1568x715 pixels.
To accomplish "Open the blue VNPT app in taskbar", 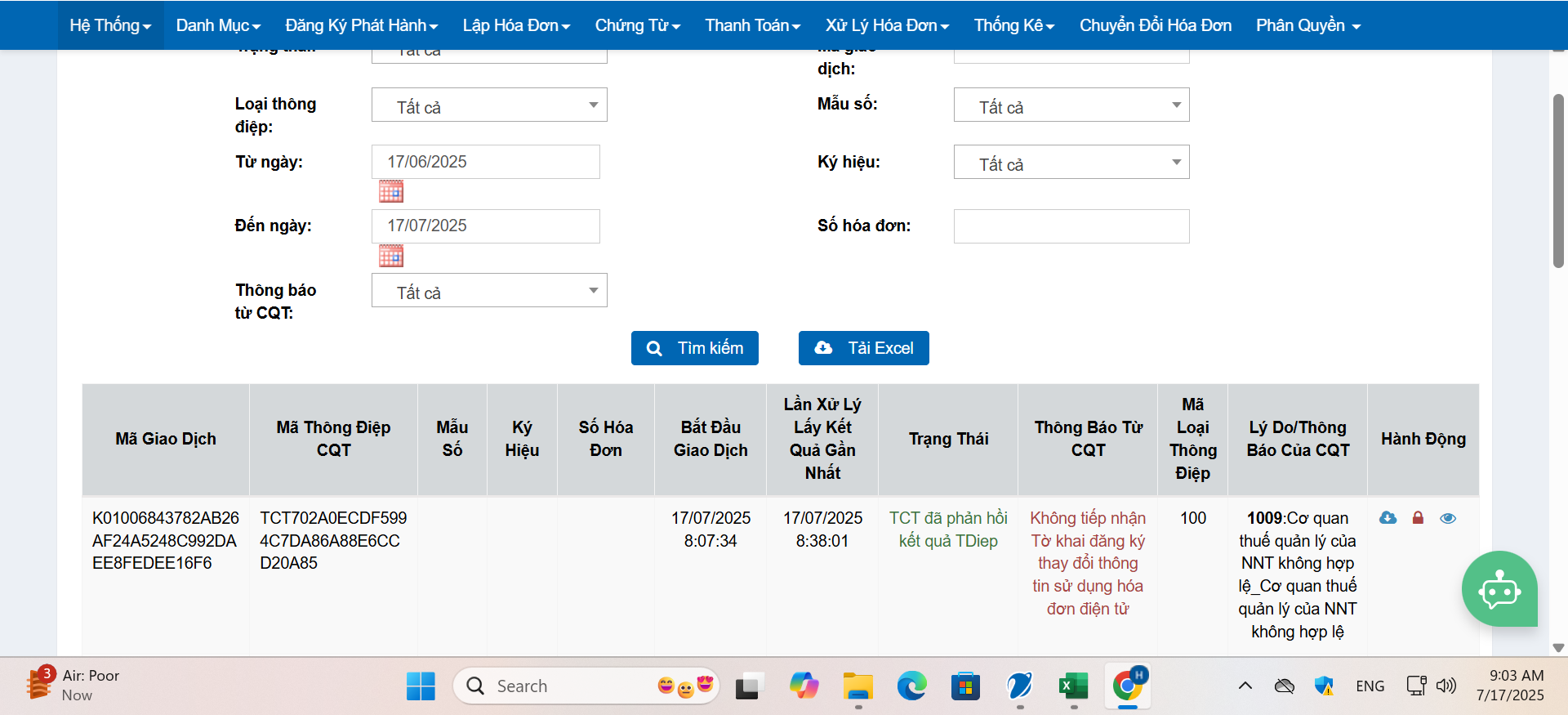I will [x=1019, y=686].
